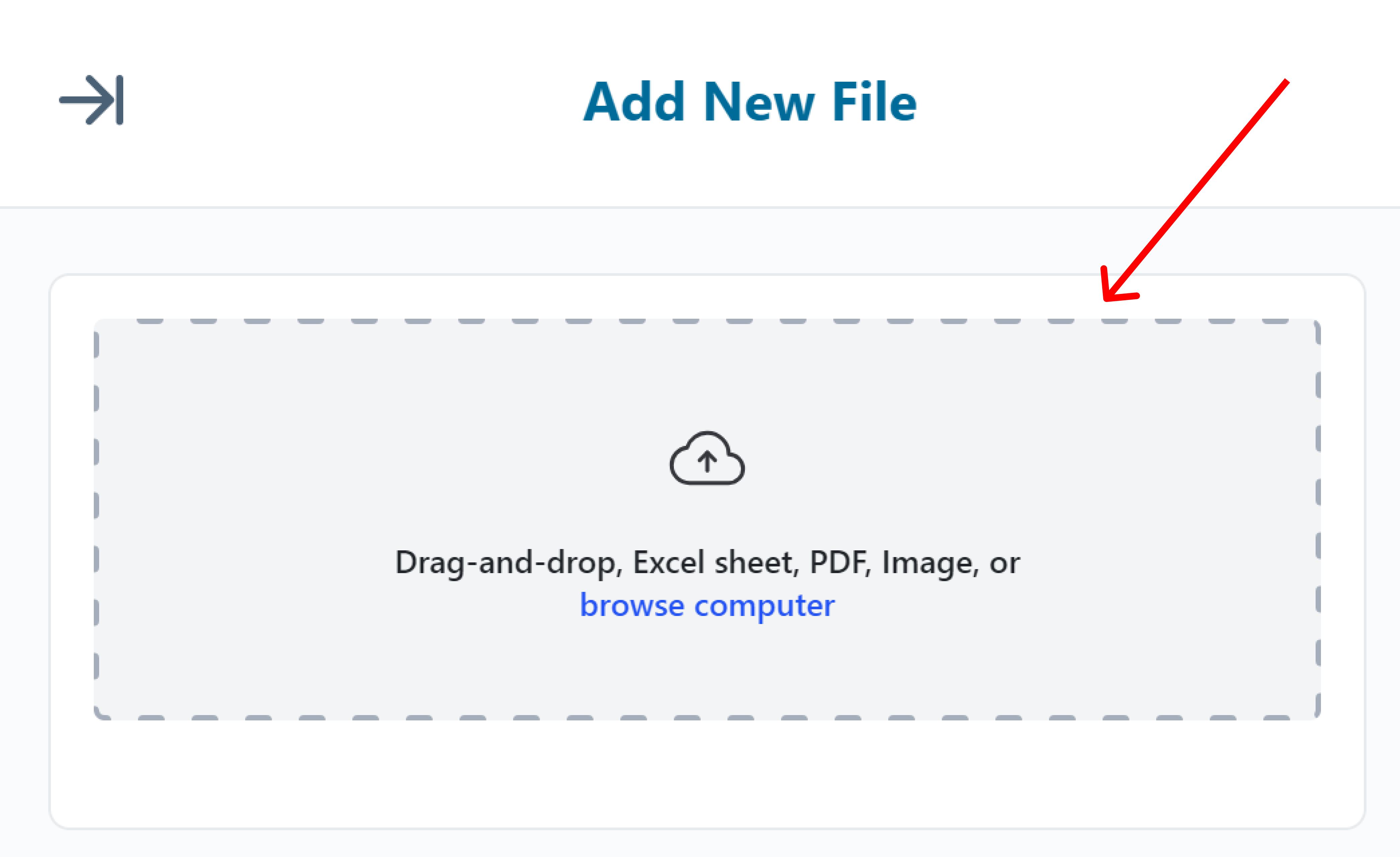
Task: Click the top dashed border of the drop zone
Action: click(707, 321)
